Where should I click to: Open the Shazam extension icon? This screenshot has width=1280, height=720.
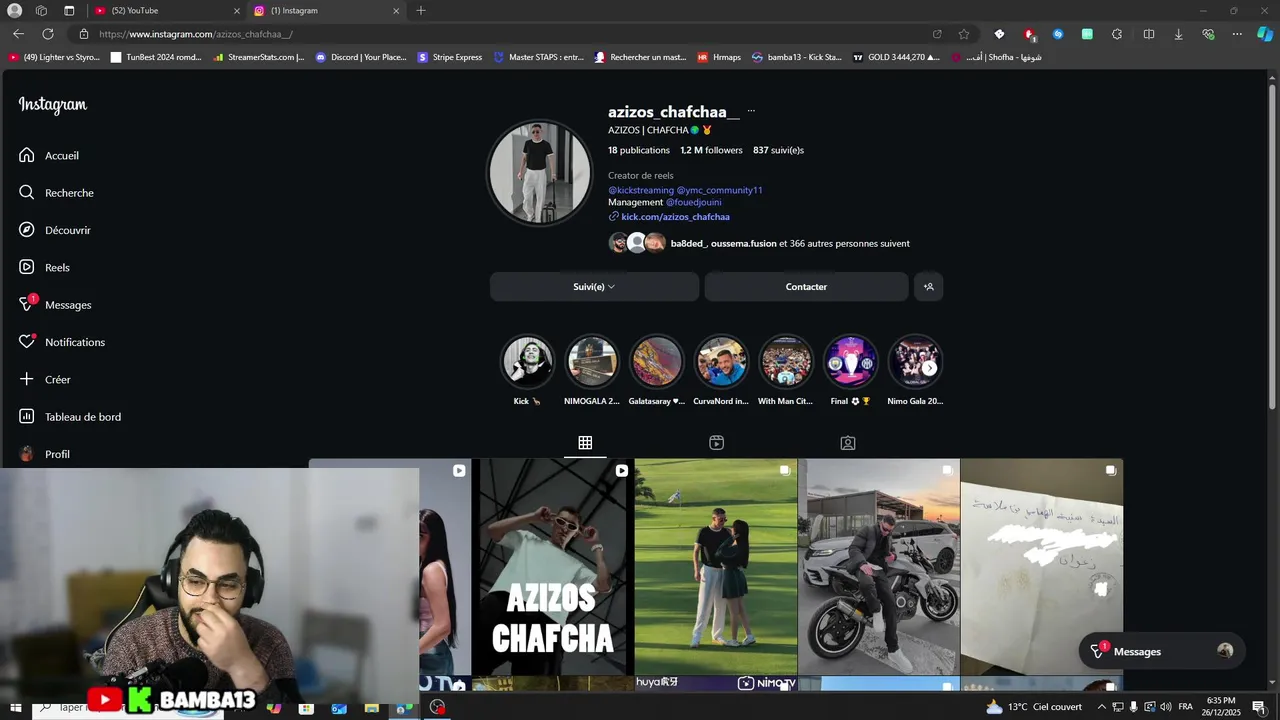[1058, 34]
